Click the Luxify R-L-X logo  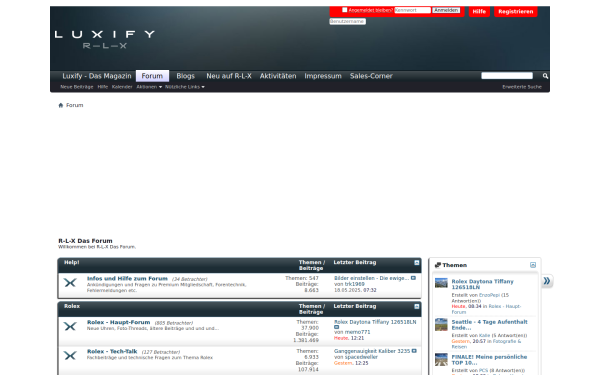pyautogui.click(x=105, y=40)
